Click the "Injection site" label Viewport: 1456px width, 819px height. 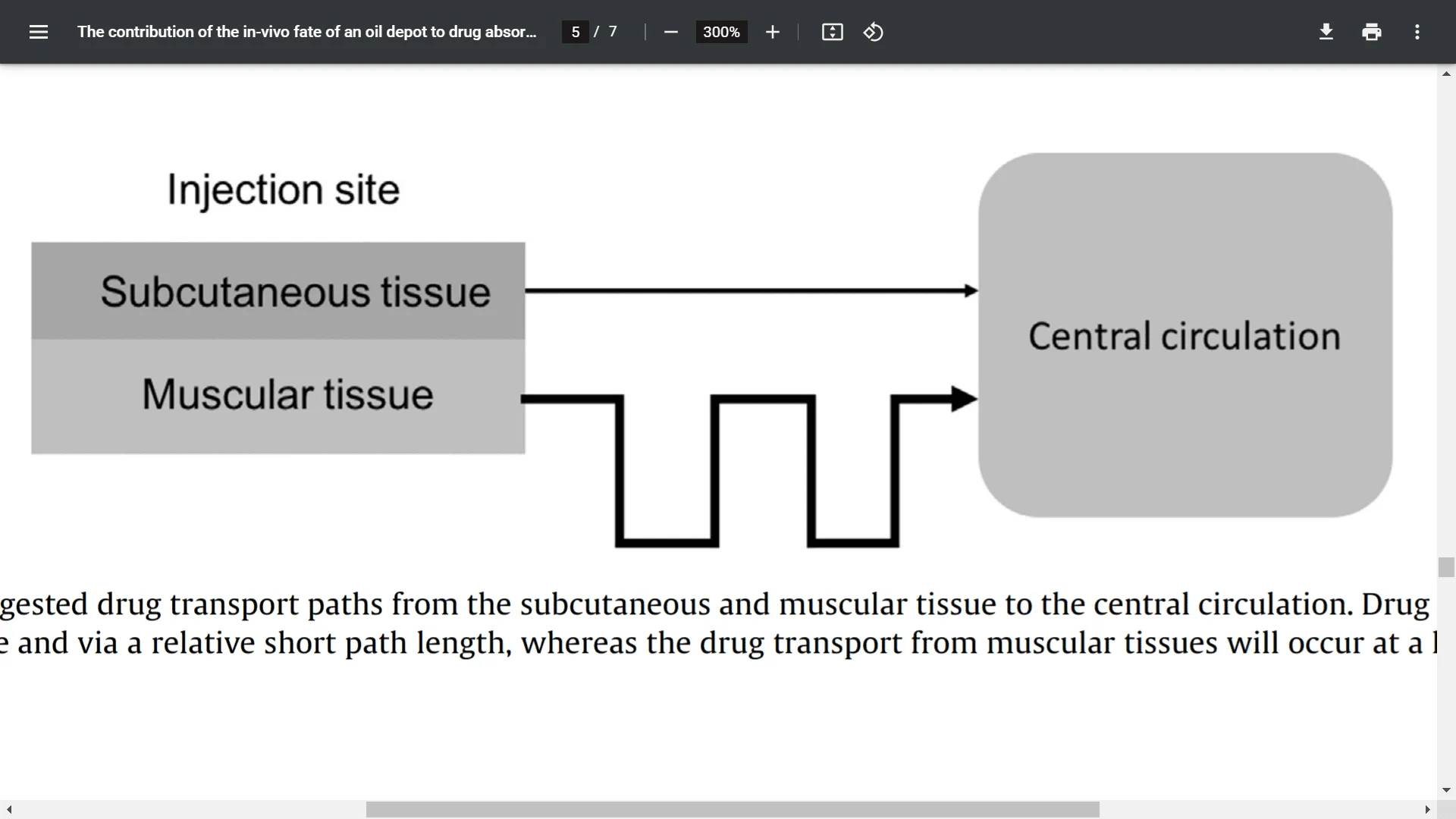point(283,190)
